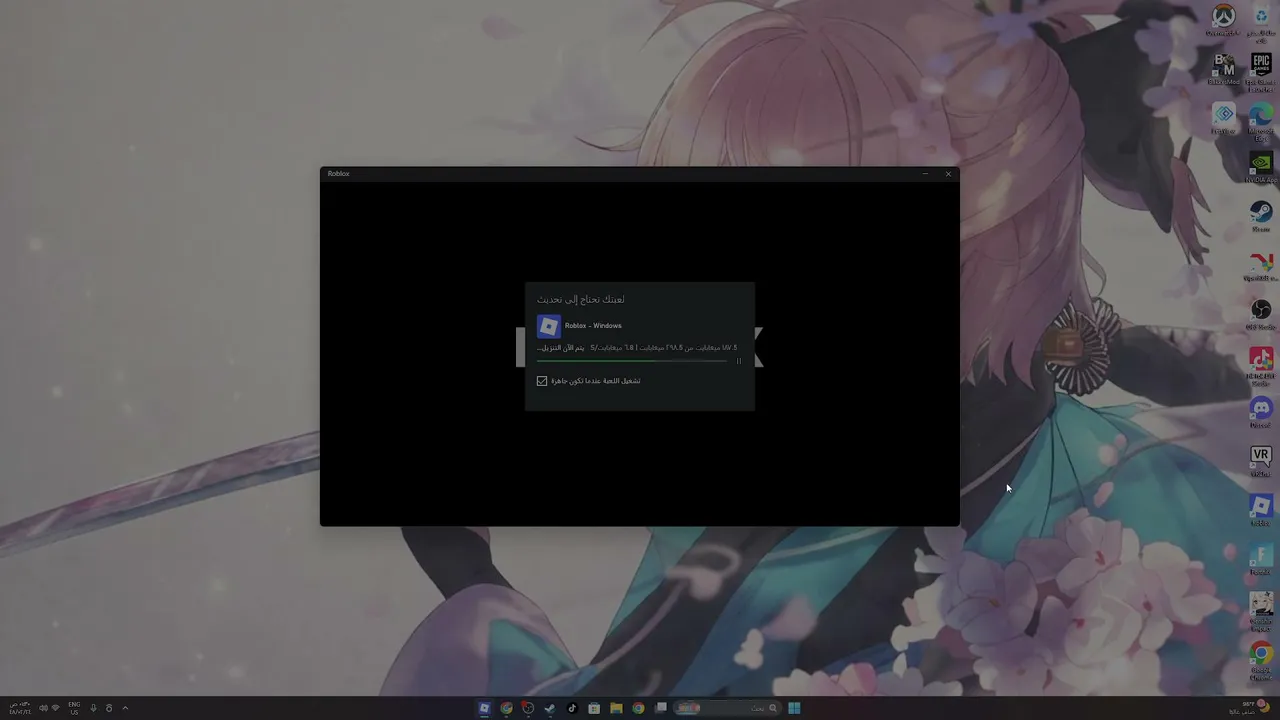Open Steam from the taskbar

point(550,708)
